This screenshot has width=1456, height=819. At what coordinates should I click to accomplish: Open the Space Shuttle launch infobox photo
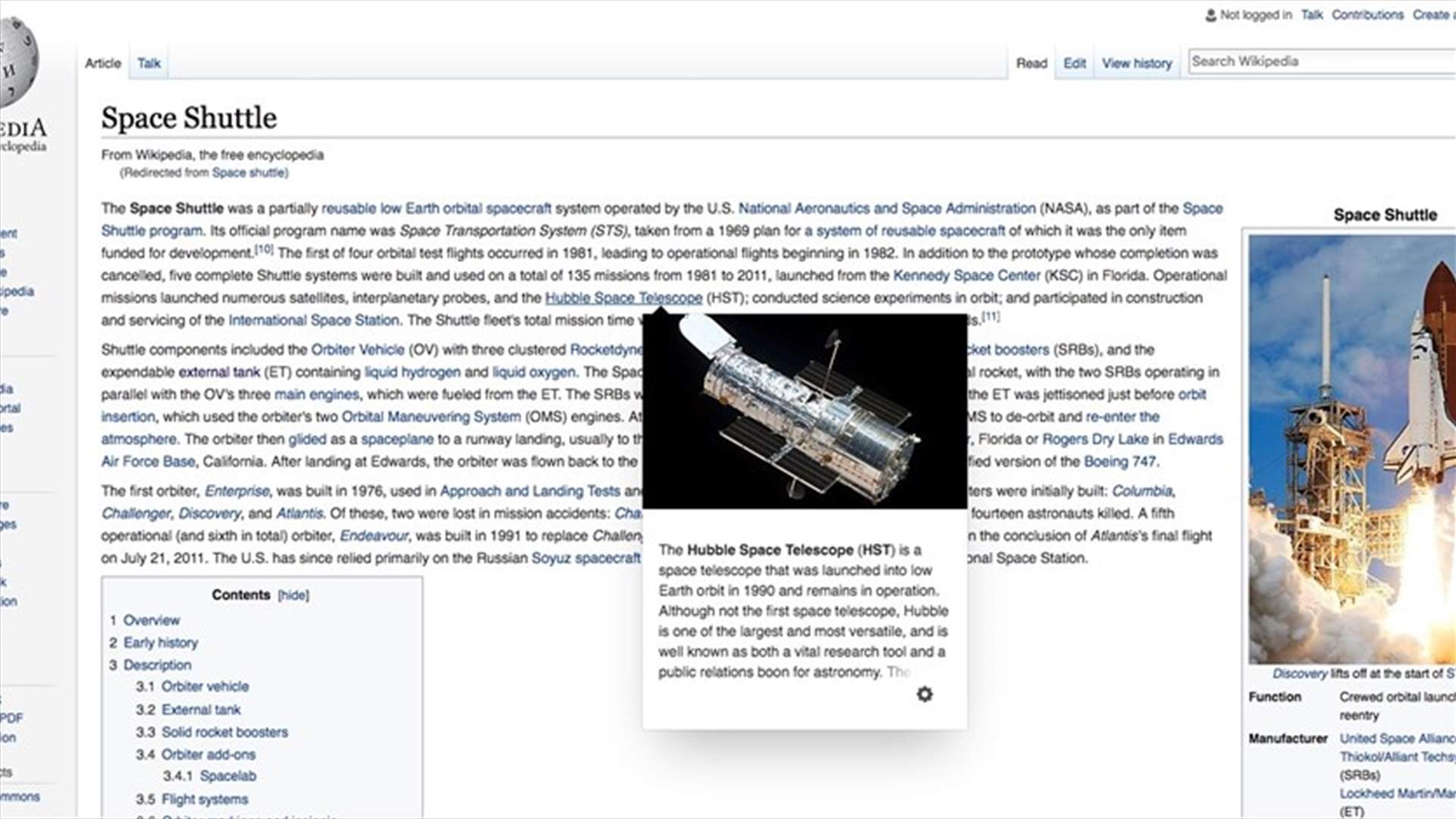[x=1352, y=449]
